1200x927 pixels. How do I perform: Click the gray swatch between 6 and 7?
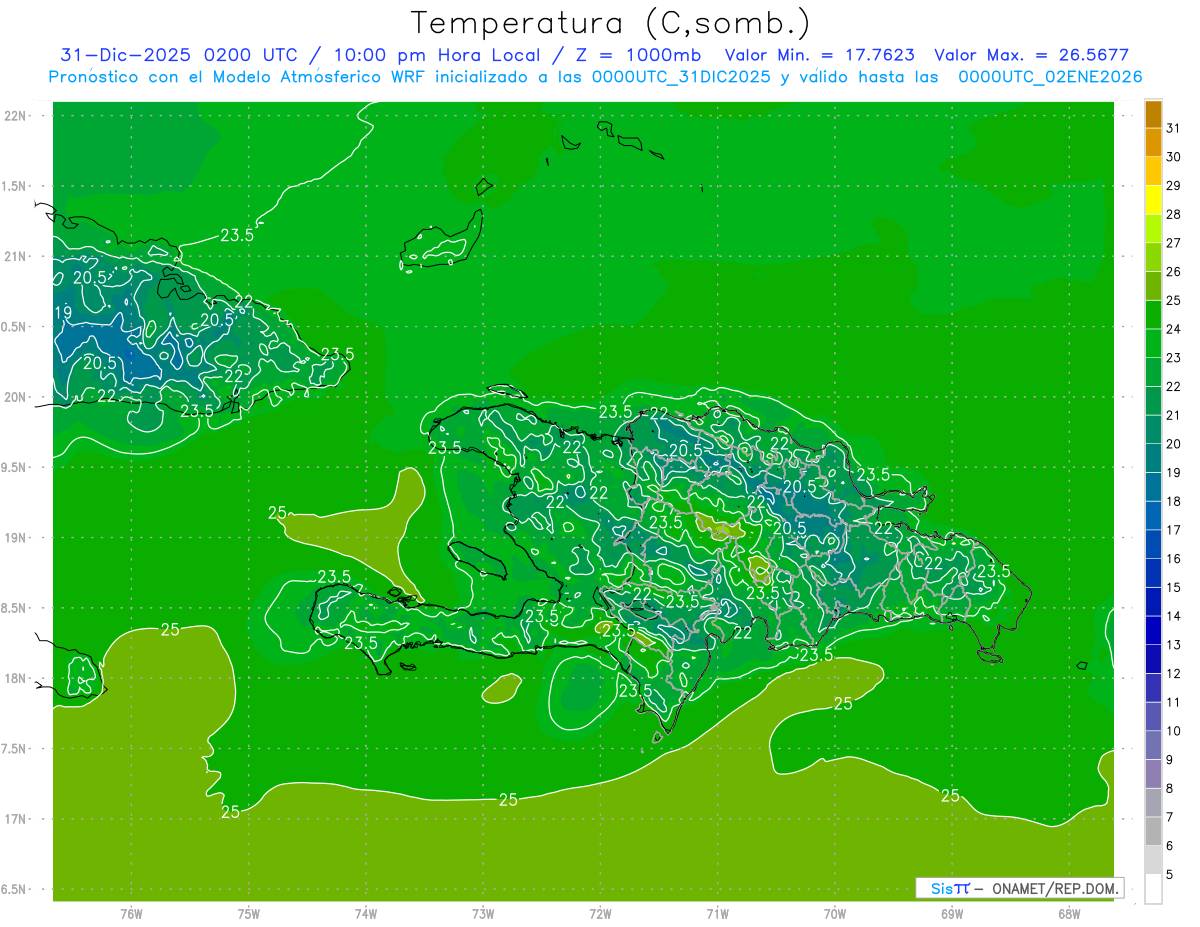pyautogui.click(x=1153, y=832)
